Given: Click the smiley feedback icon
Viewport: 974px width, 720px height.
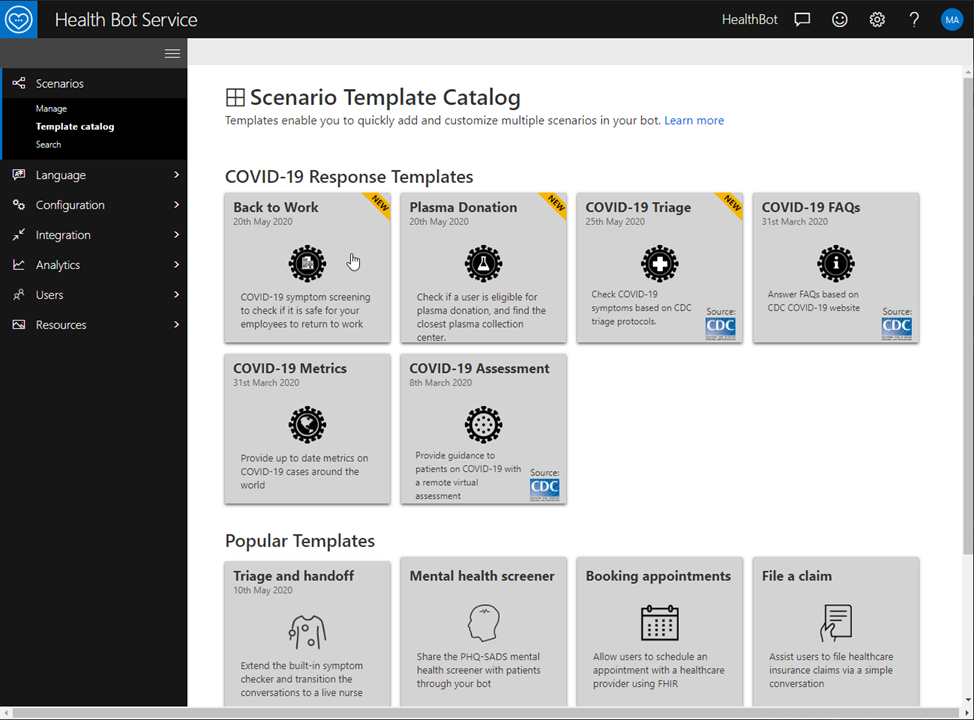Looking at the screenshot, I should [x=840, y=20].
